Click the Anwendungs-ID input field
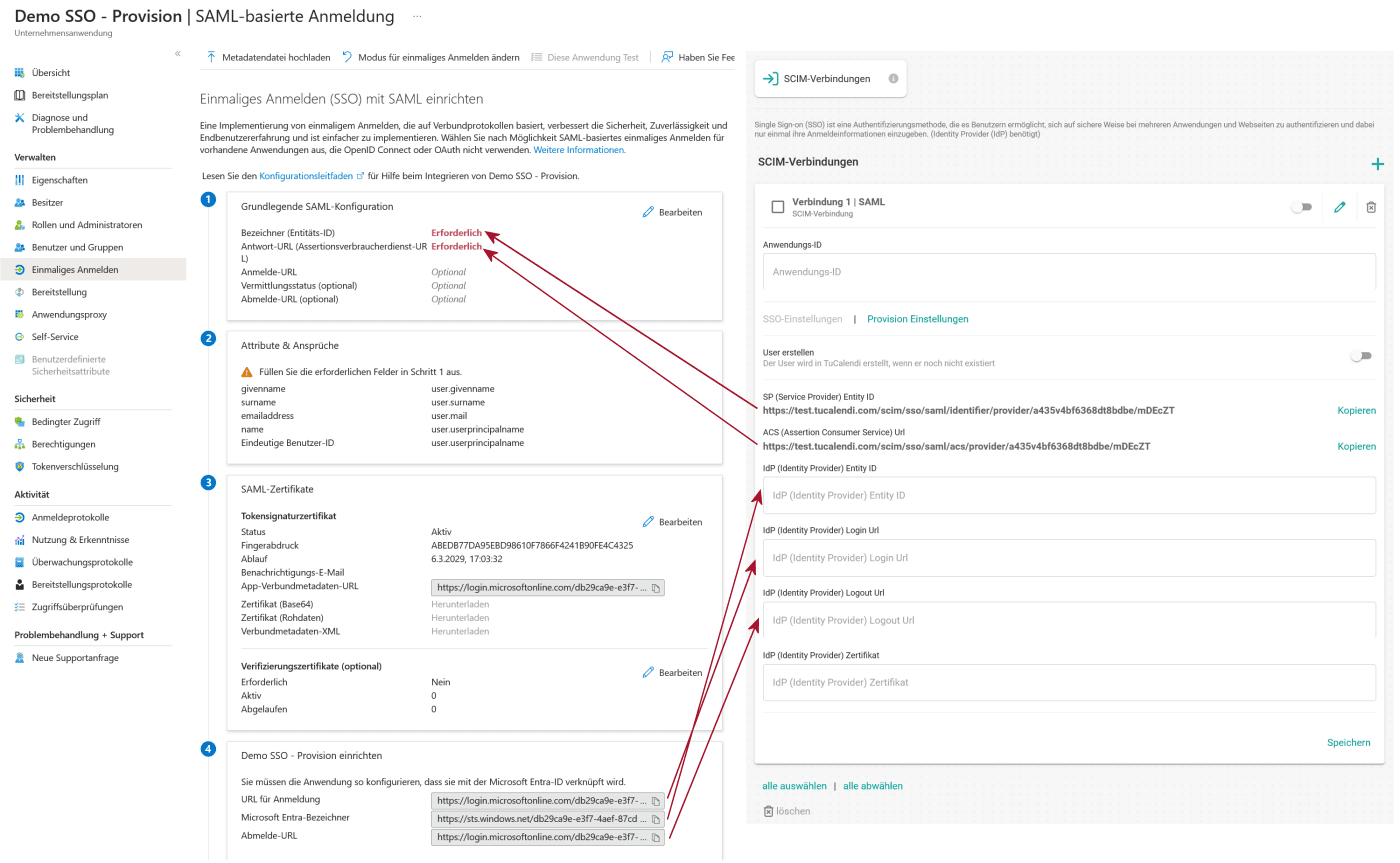 point(1069,272)
